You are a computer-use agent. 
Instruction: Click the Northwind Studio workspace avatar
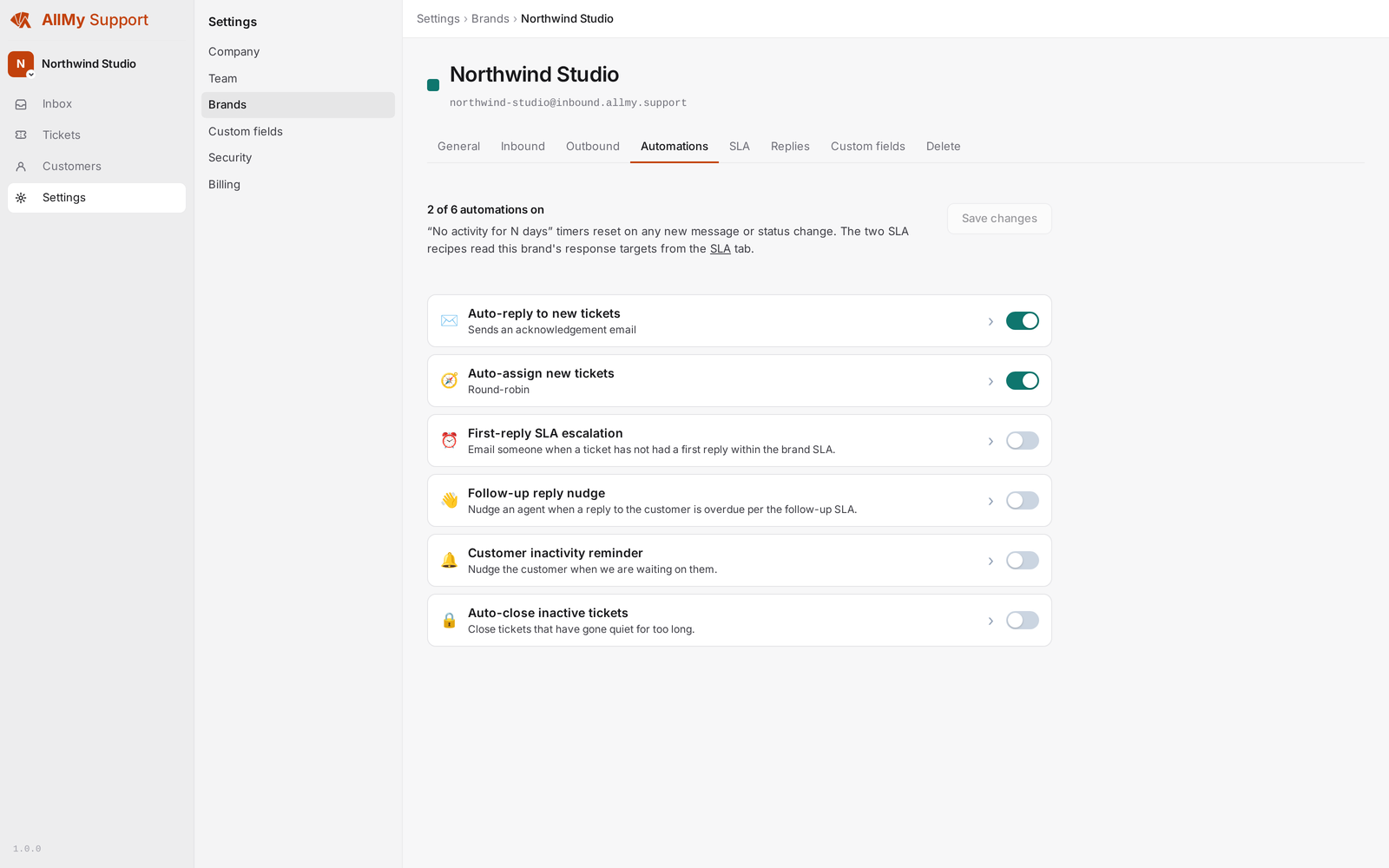(21, 63)
